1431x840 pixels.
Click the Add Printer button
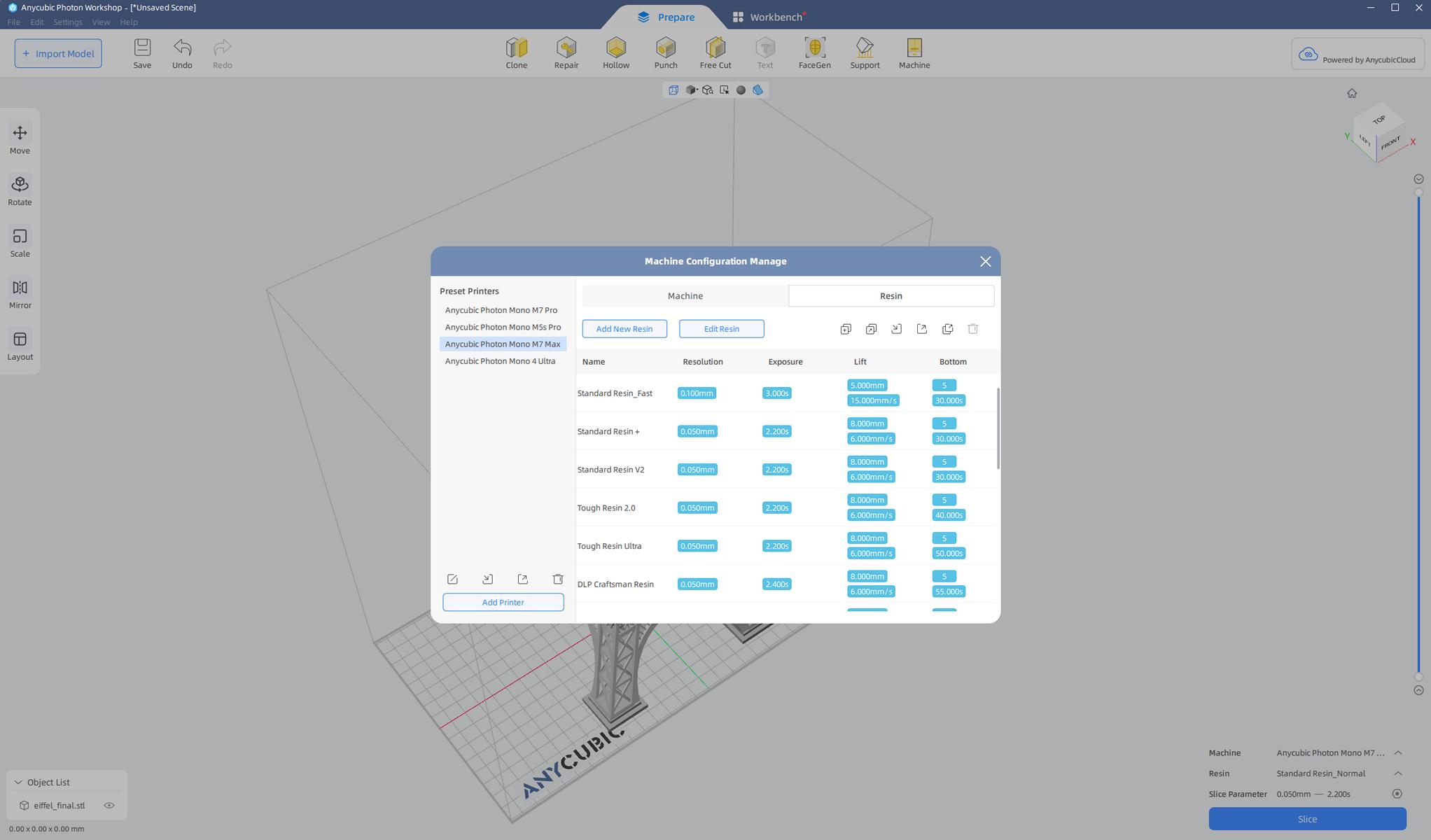(503, 602)
